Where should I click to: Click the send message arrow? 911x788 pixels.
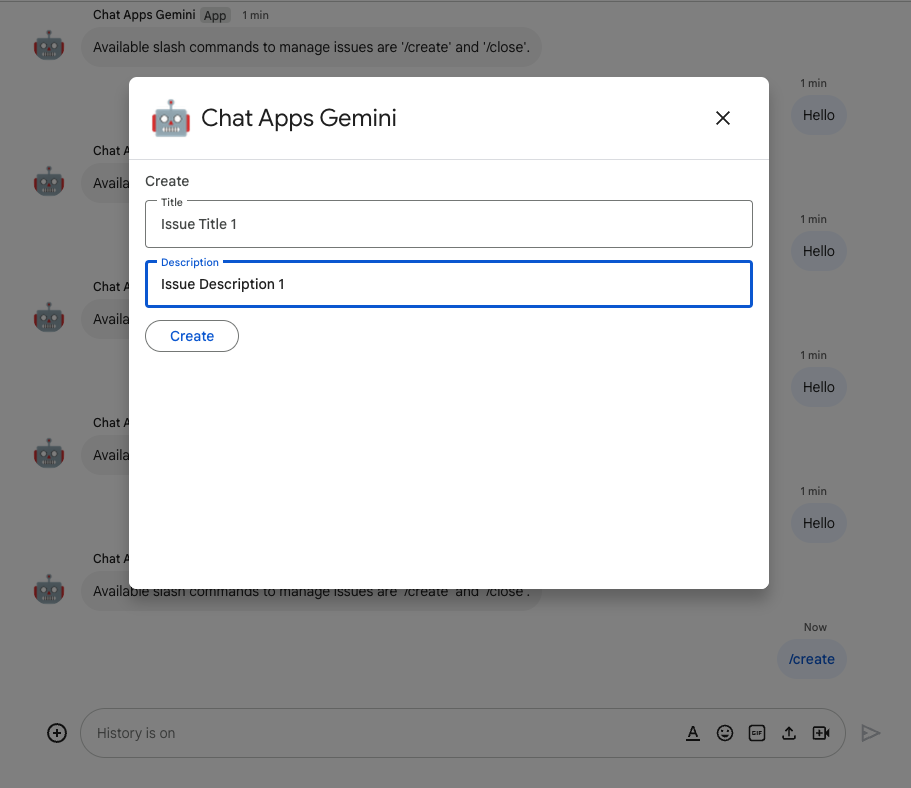[871, 733]
